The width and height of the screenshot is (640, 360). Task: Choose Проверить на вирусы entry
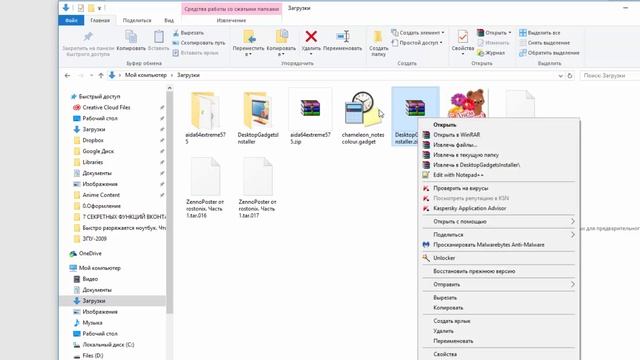498,188
